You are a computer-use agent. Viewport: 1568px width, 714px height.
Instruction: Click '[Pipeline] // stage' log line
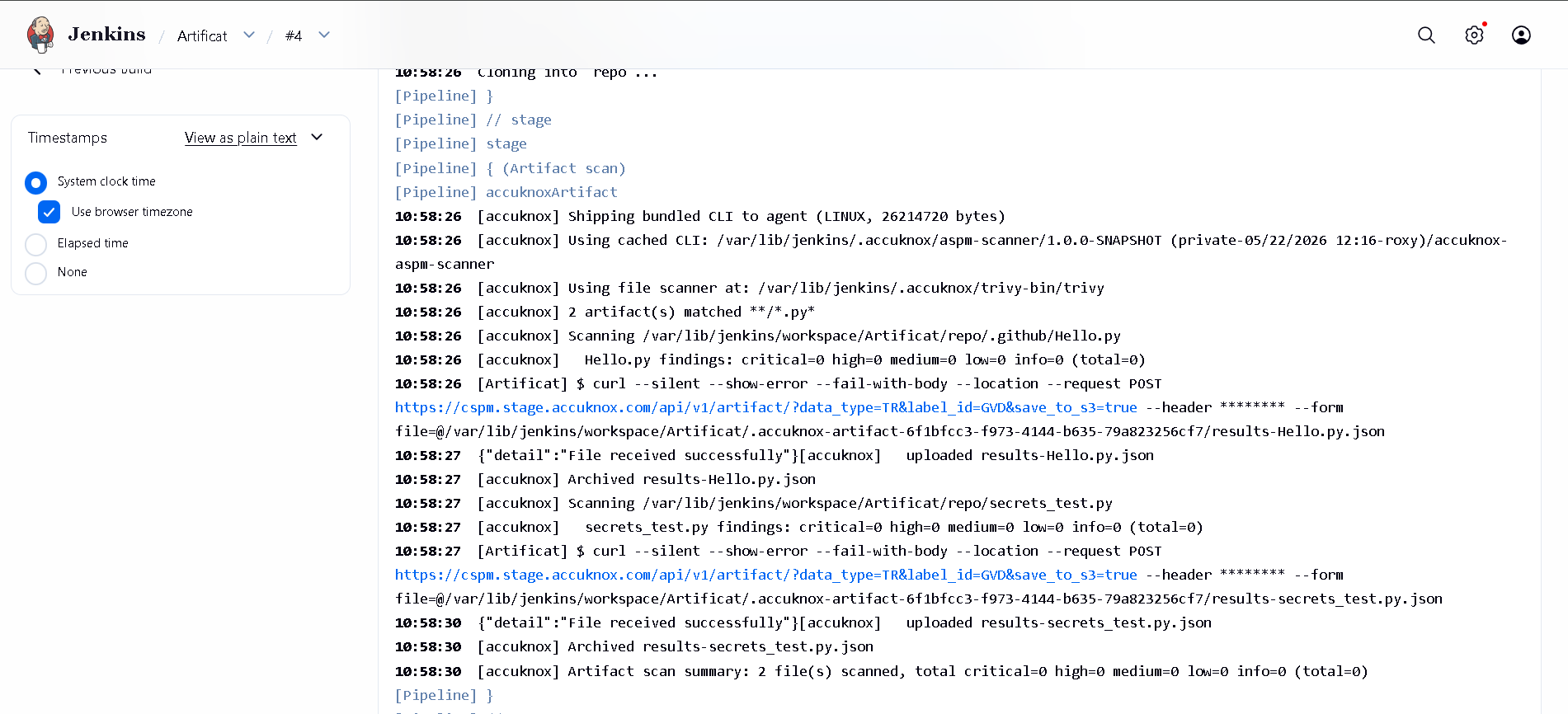click(x=473, y=120)
